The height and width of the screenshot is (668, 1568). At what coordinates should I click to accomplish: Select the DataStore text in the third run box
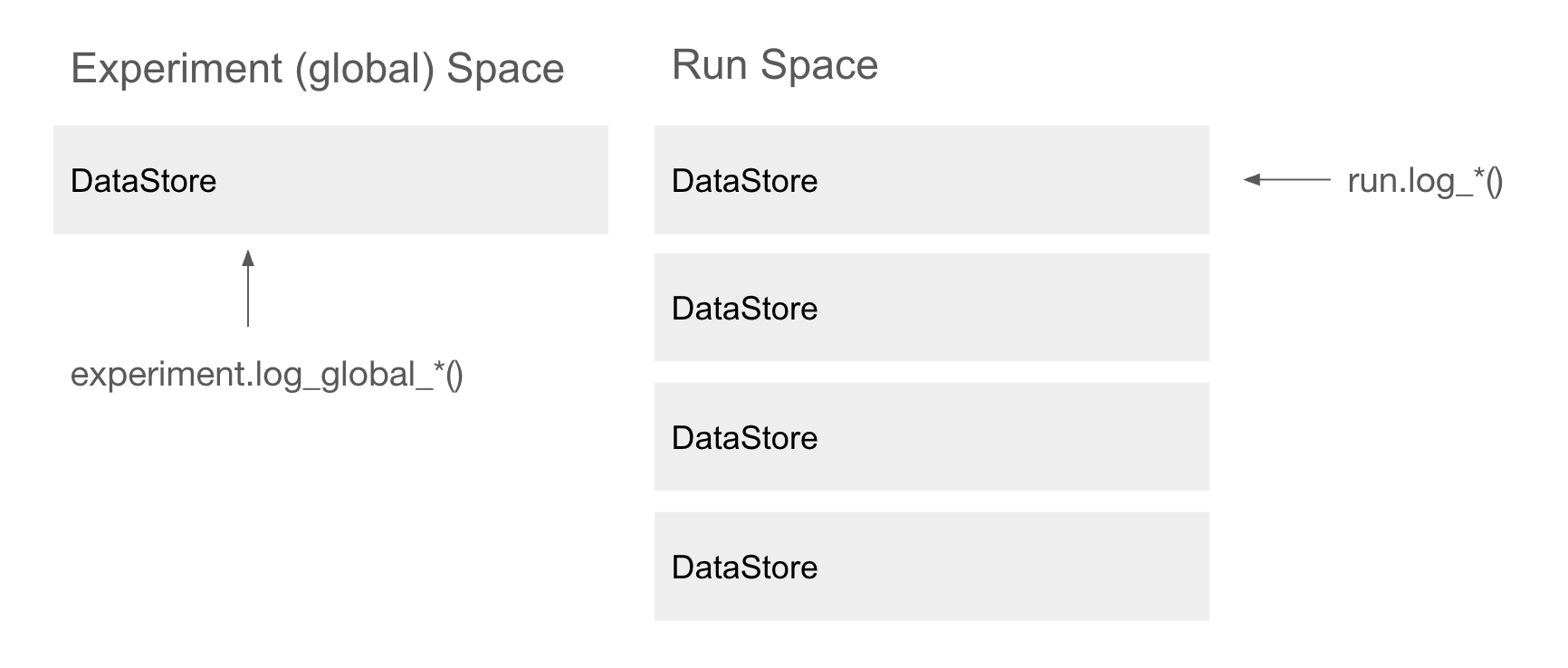(x=744, y=438)
